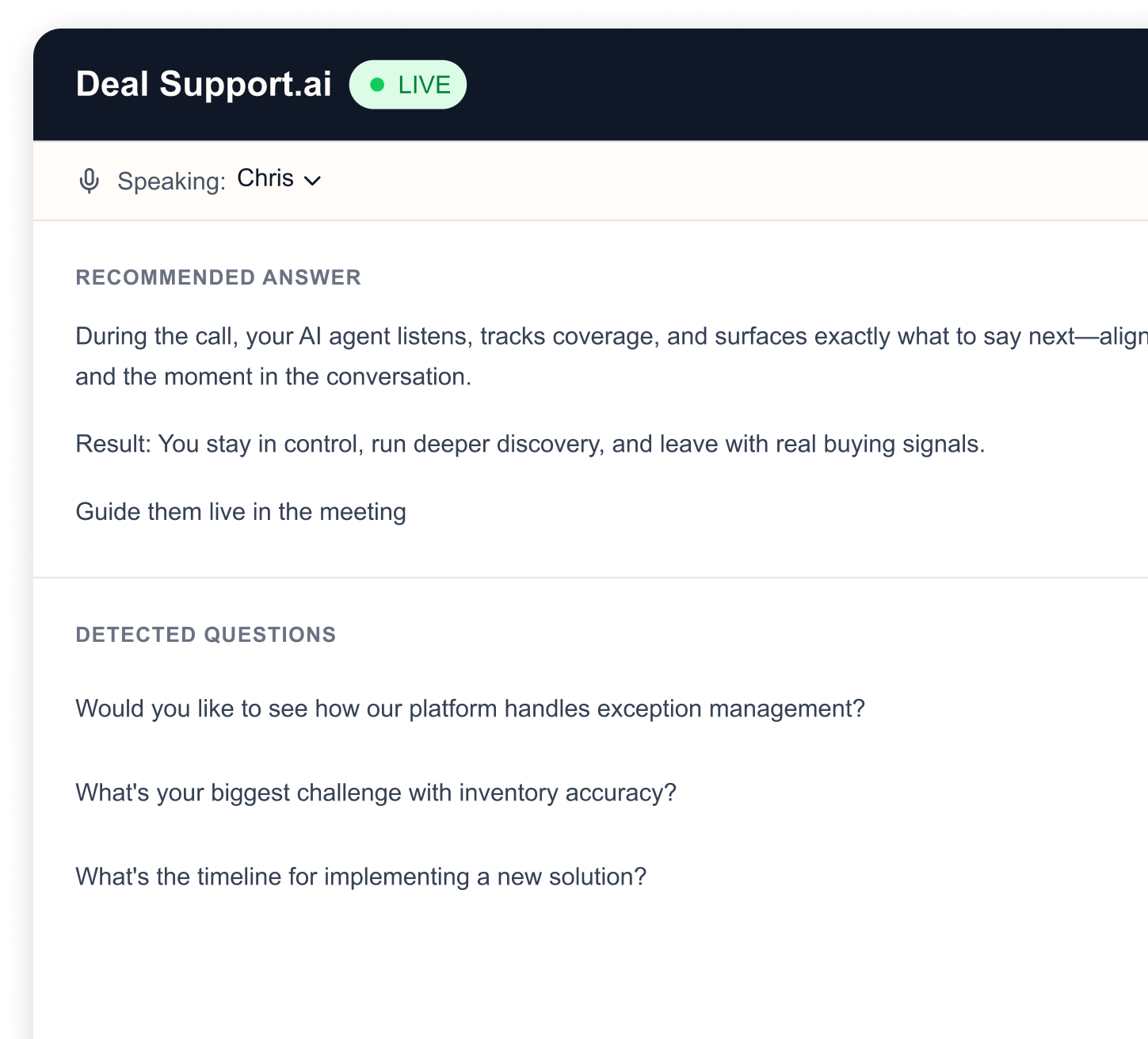1148x1039 pixels.
Task: Switch to the DETECTED QUESTIONS section header
Action: click(x=206, y=634)
